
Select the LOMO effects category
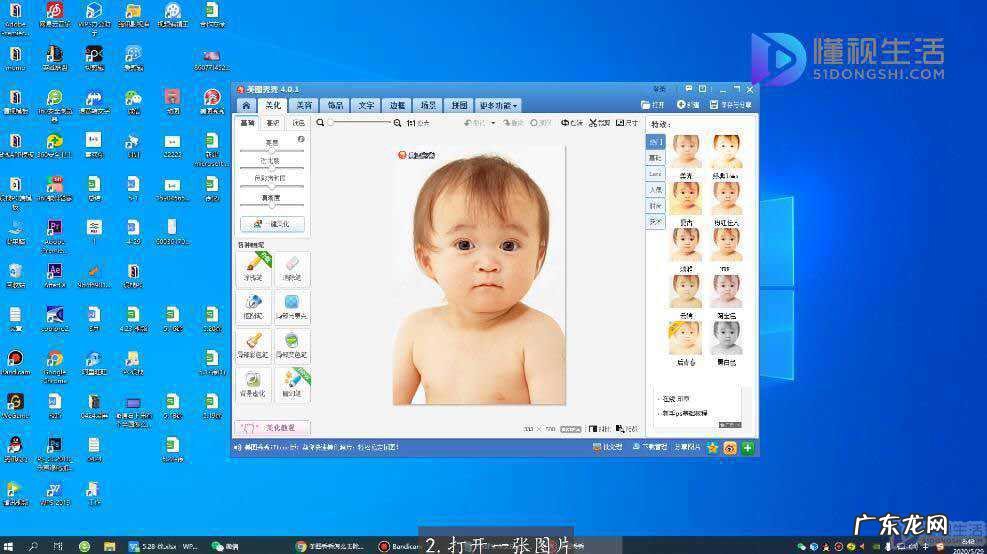(x=655, y=174)
